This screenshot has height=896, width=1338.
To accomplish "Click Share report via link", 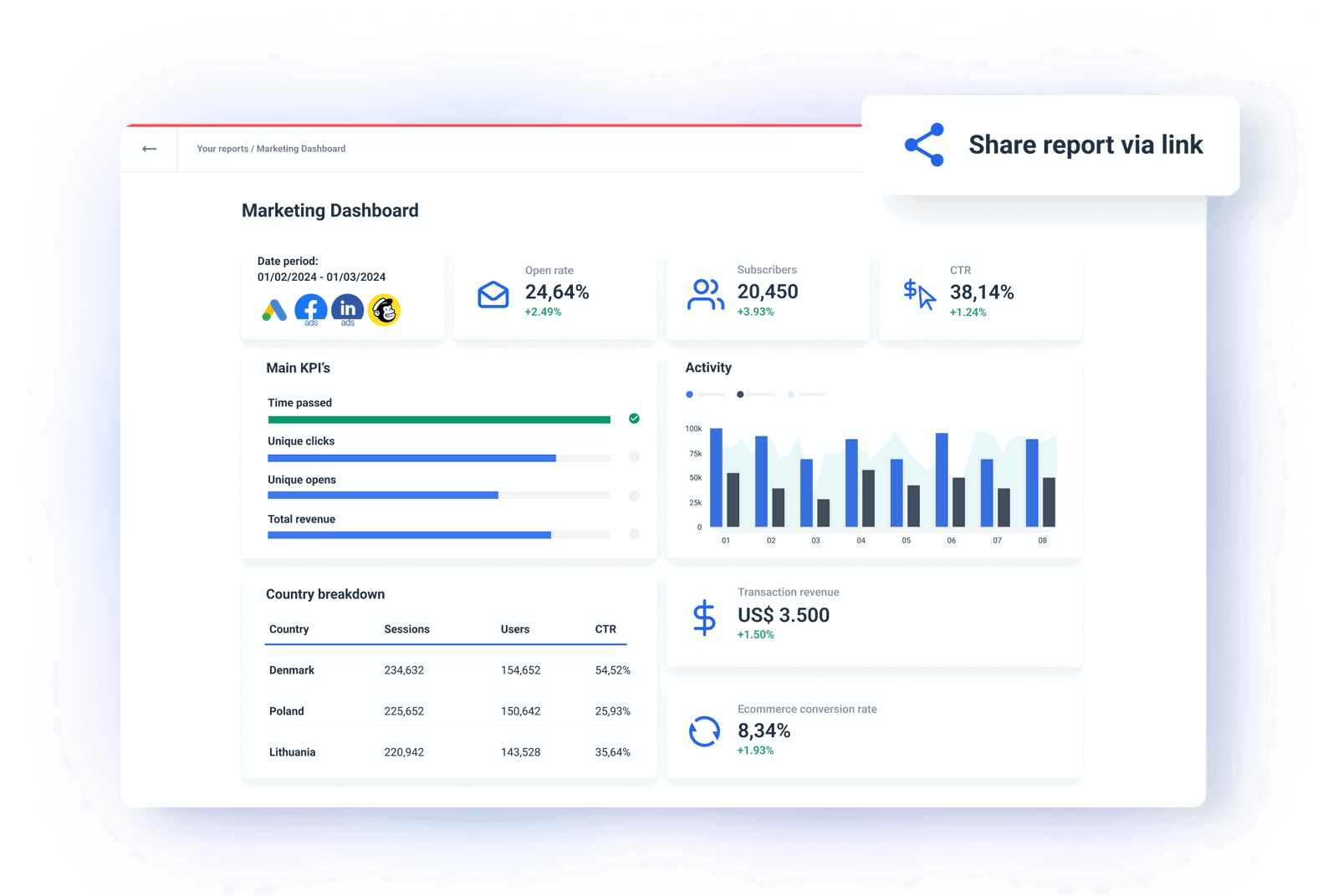I will (1085, 144).
